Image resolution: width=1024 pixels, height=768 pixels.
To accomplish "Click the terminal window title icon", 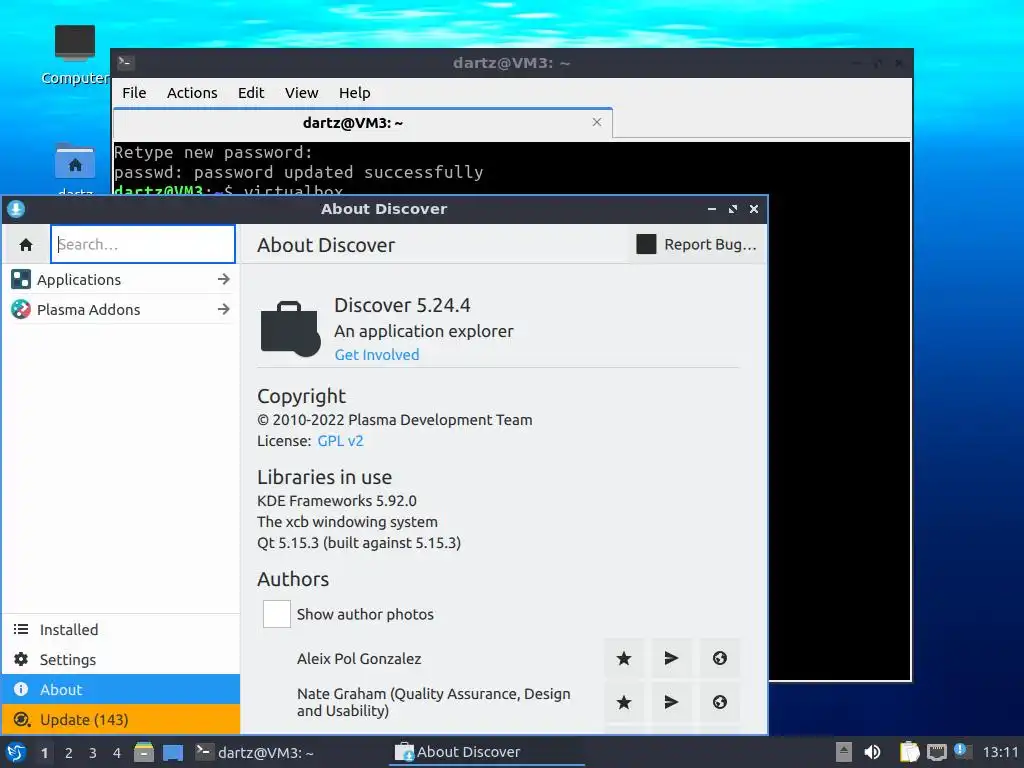I will 125,63.
